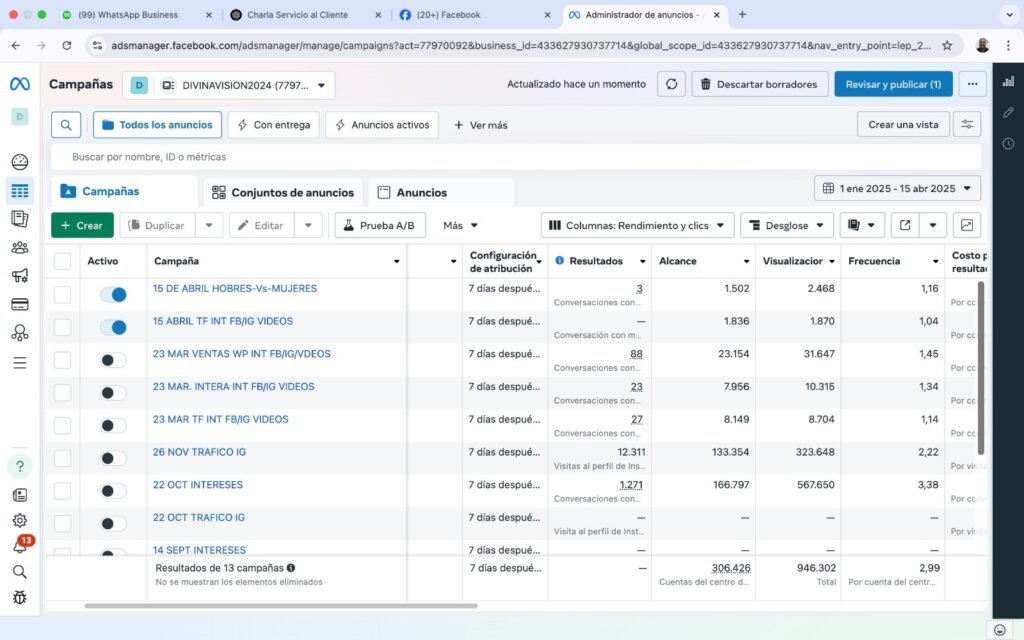Check the box for 15 DE ABRIL HOBRES-Vs-MUJERES row

(62, 295)
